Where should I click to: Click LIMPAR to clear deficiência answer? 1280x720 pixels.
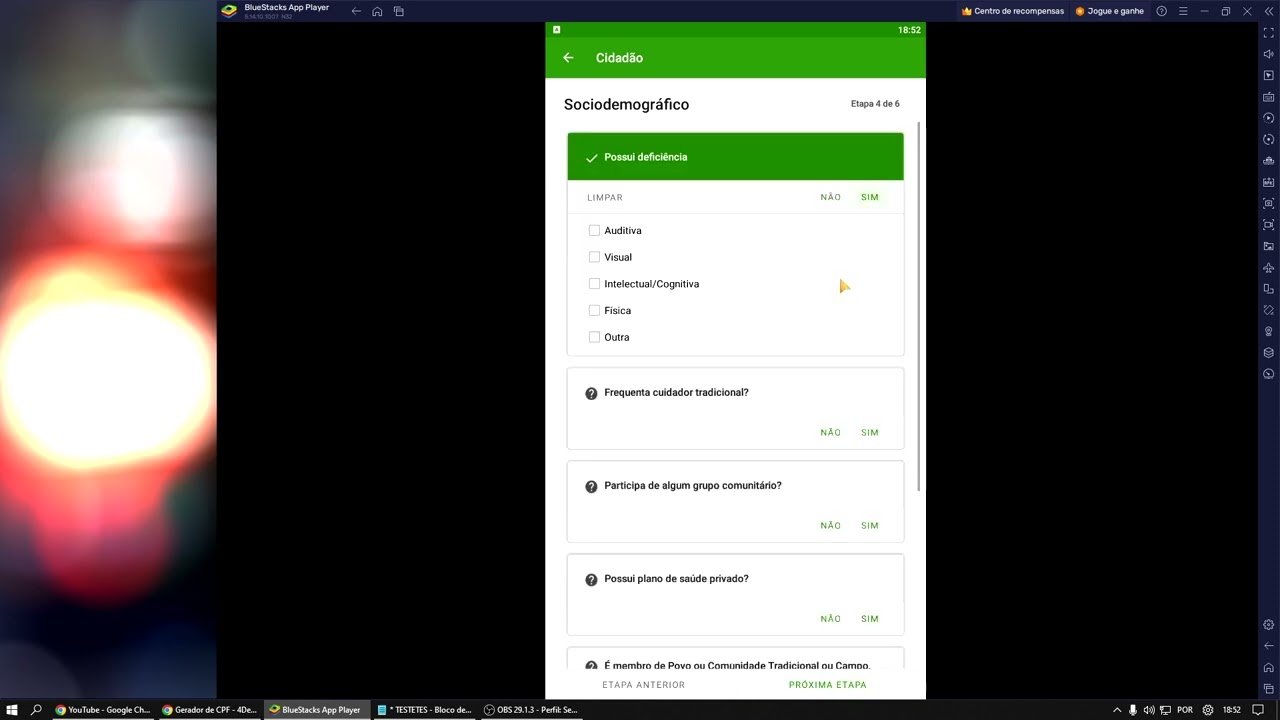[605, 198]
